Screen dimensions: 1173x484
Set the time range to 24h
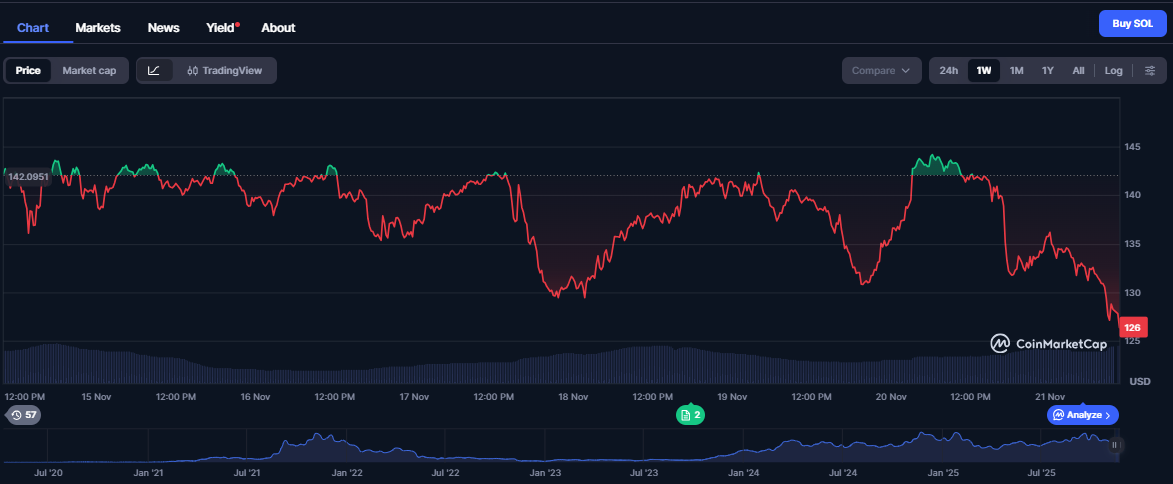coord(948,70)
